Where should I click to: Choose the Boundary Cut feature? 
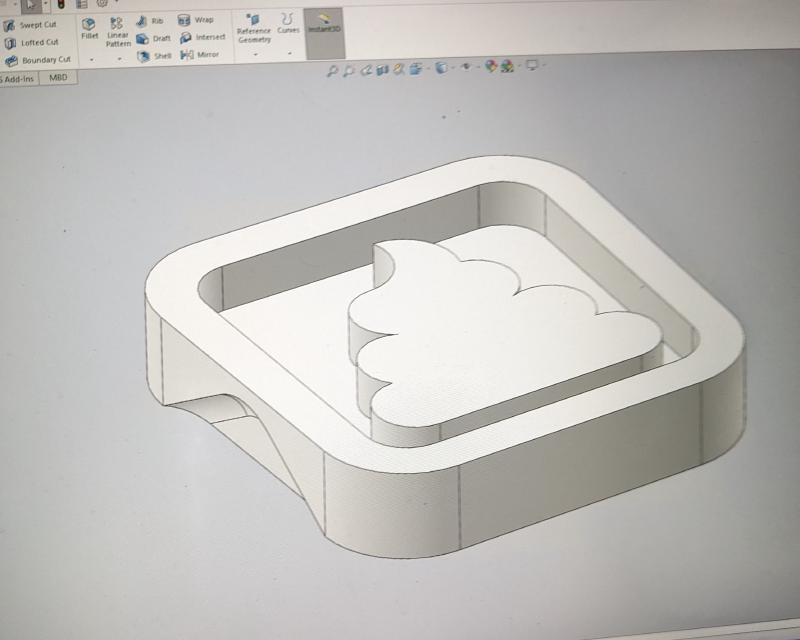[x=40, y=60]
